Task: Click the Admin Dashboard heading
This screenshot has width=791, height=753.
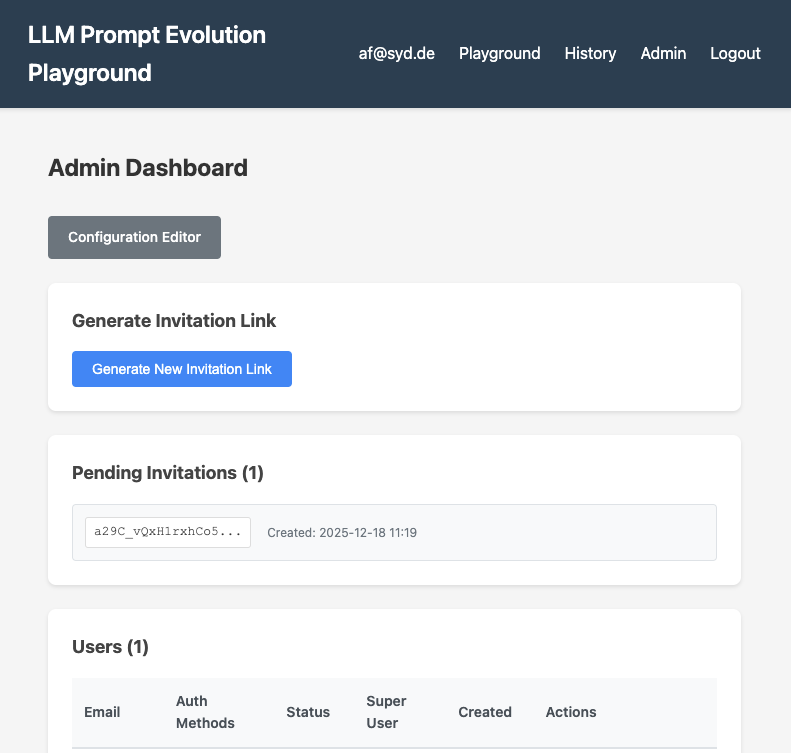Action: point(148,168)
